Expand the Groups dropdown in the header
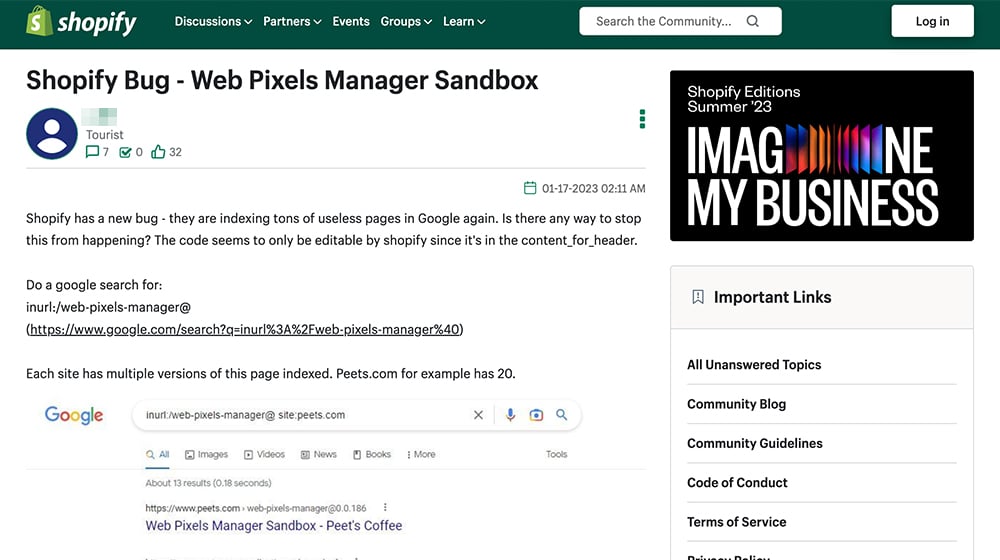 (x=406, y=21)
